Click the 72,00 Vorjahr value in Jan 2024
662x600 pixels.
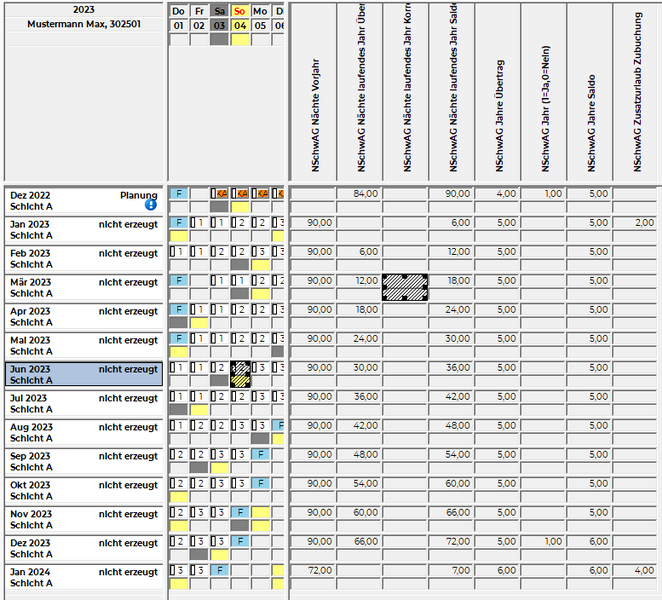[x=313, y=570]
